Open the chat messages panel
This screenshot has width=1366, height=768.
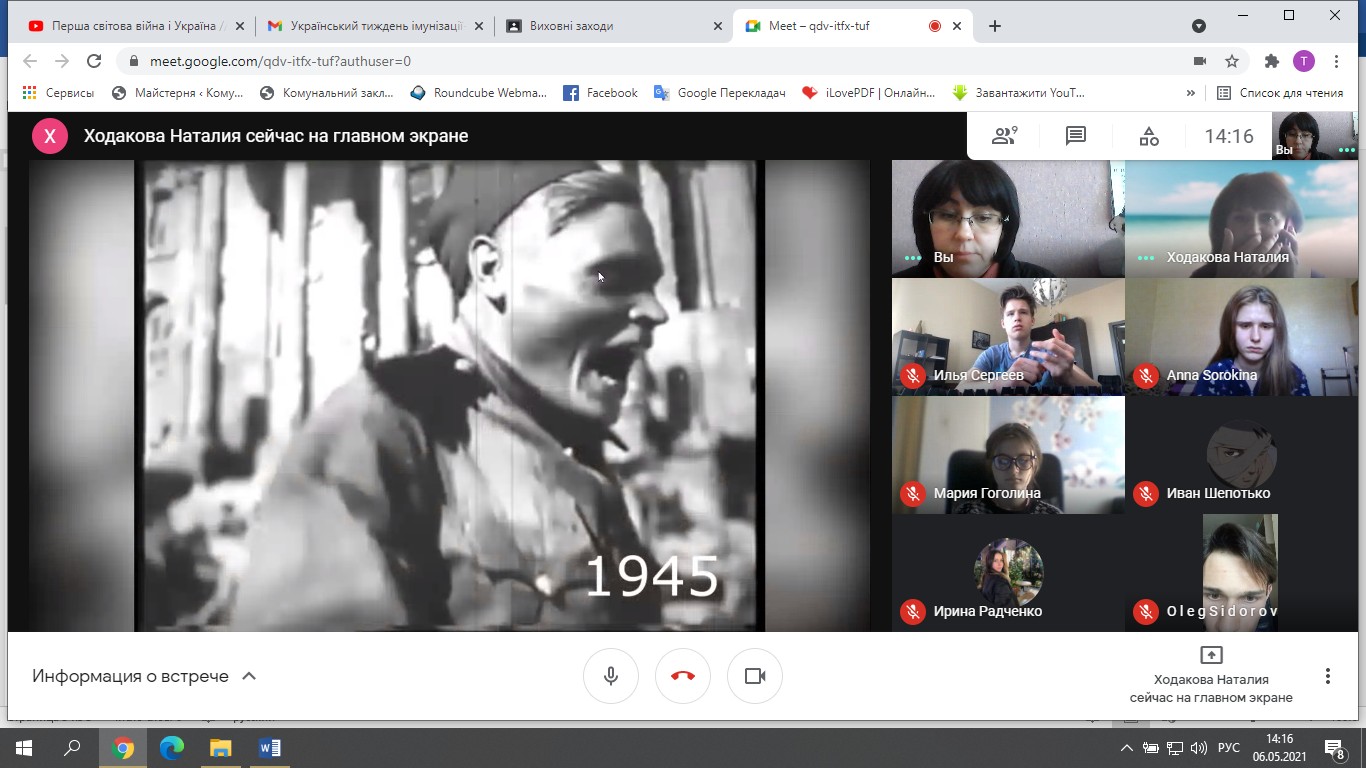1076,137
